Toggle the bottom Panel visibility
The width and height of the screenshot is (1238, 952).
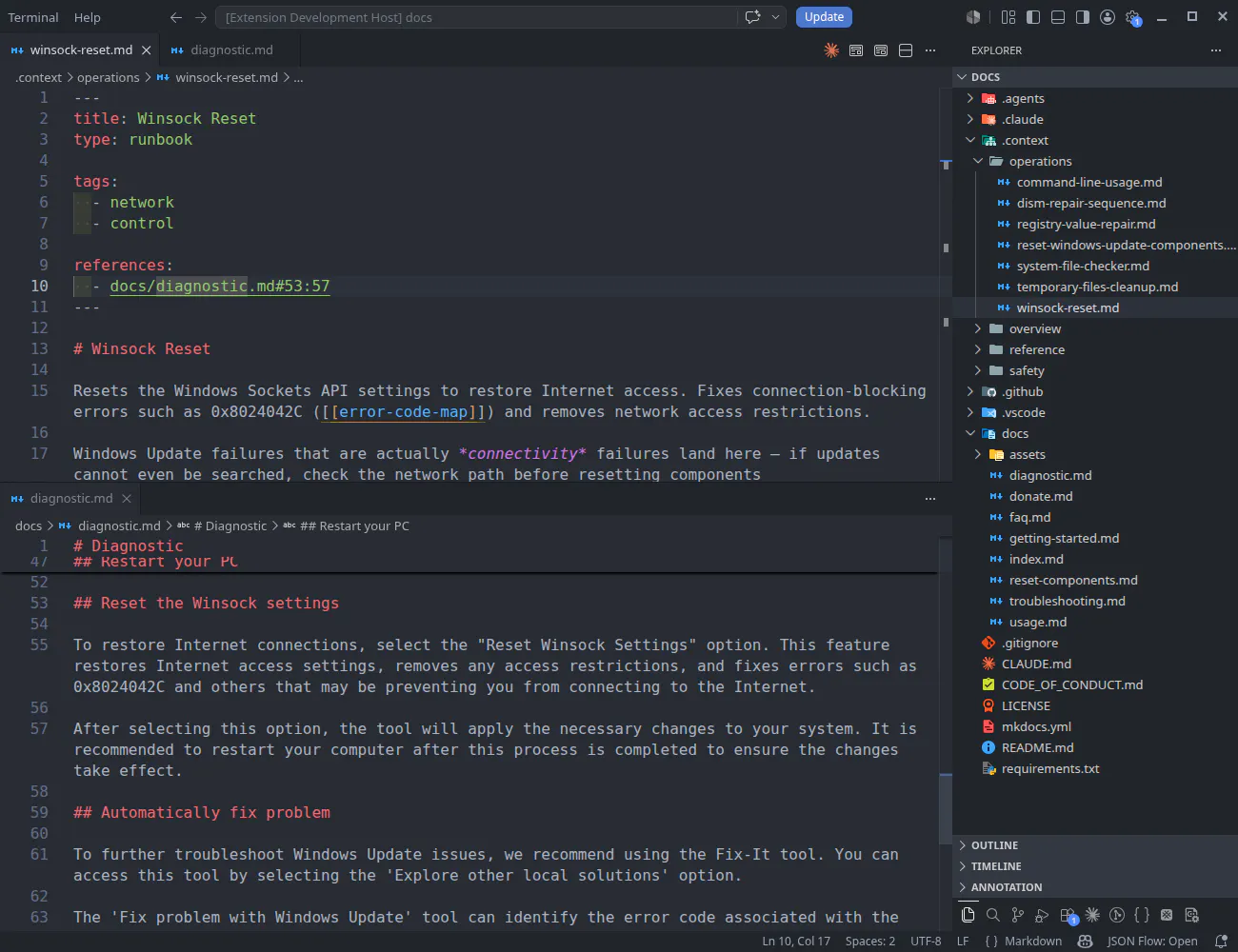[x=1058, y=17]
